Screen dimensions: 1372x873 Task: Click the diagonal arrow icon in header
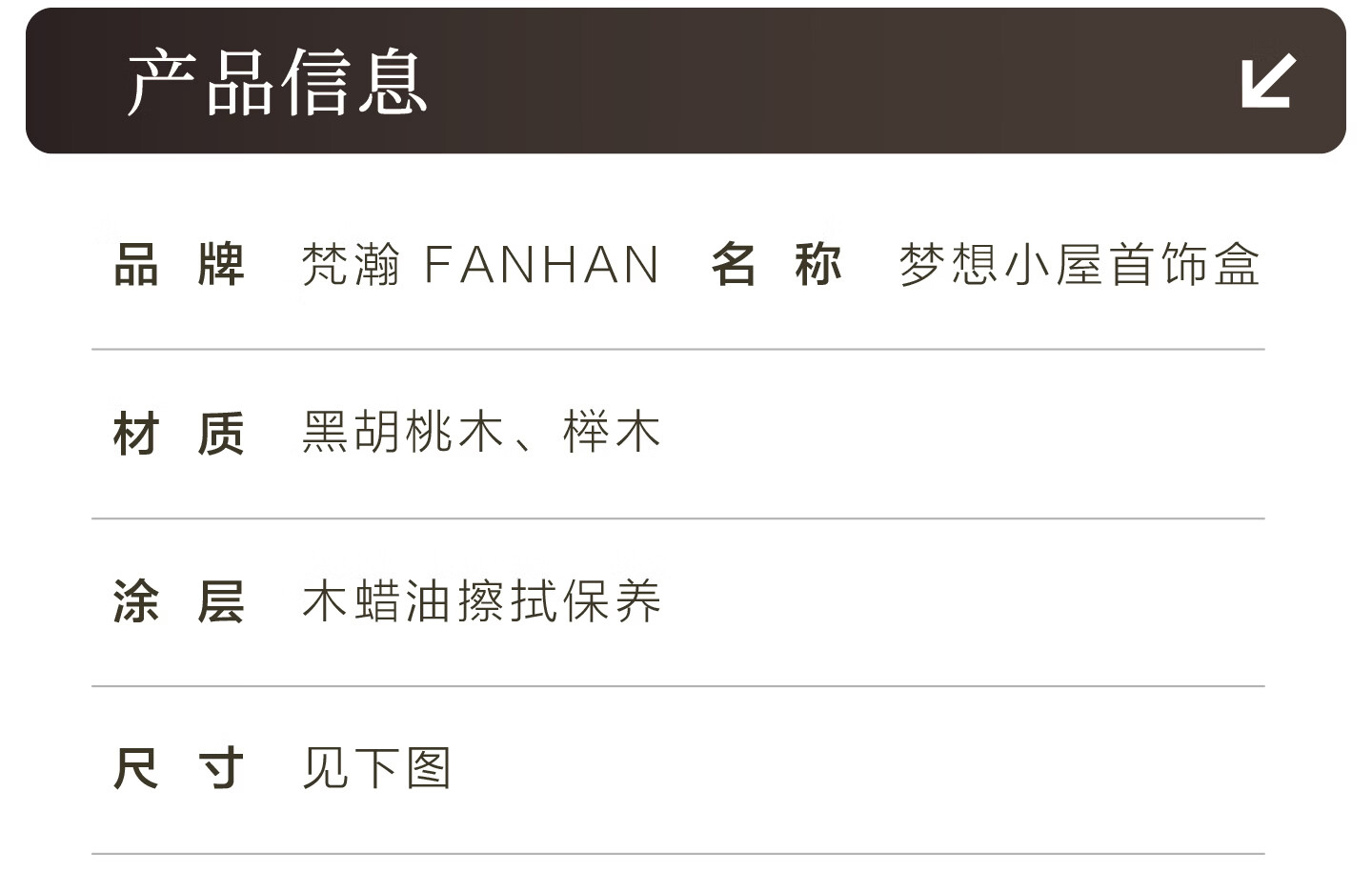pos(1268,81)
